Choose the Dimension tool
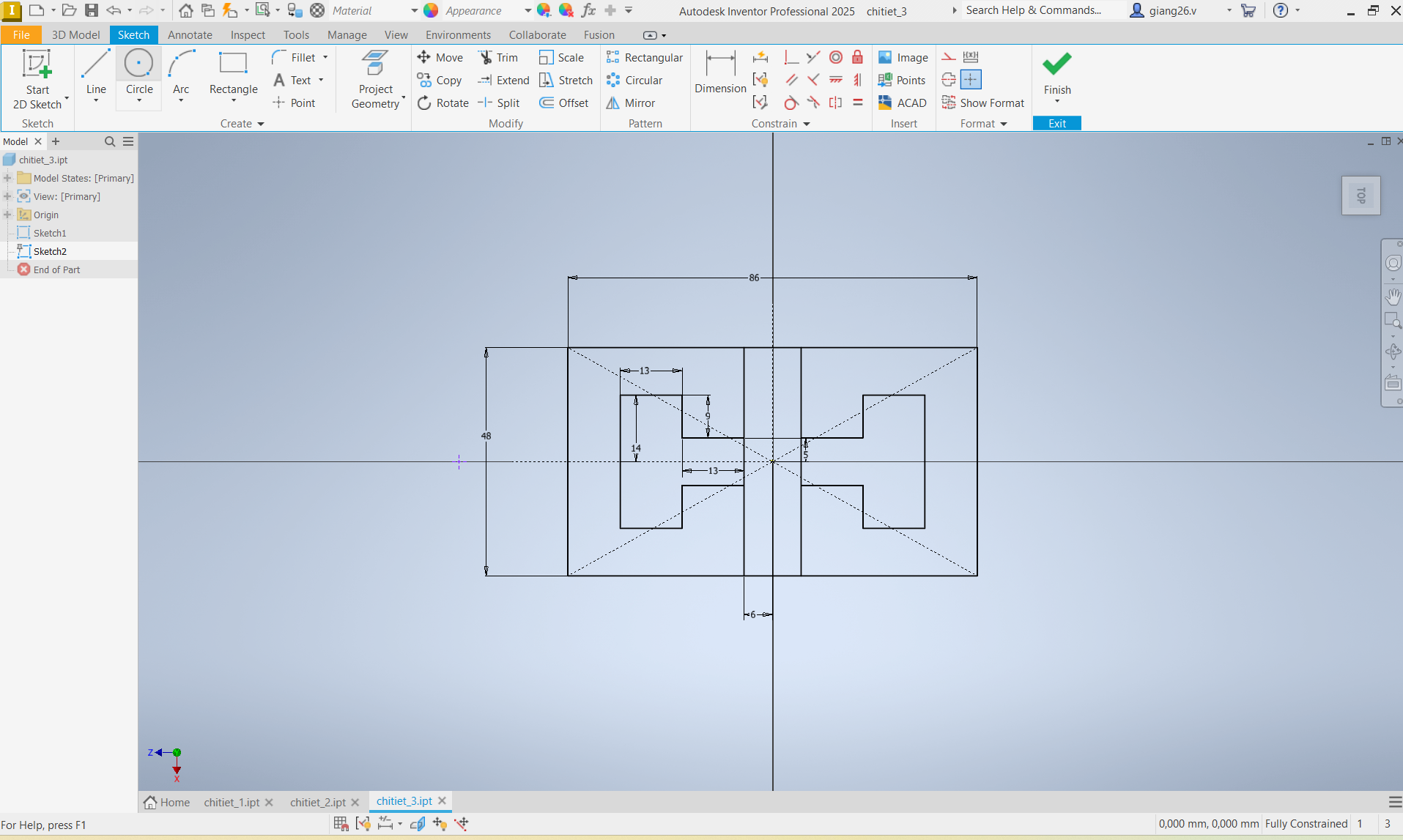Screen dimensions: 1403x840 [x=720, y=72]
